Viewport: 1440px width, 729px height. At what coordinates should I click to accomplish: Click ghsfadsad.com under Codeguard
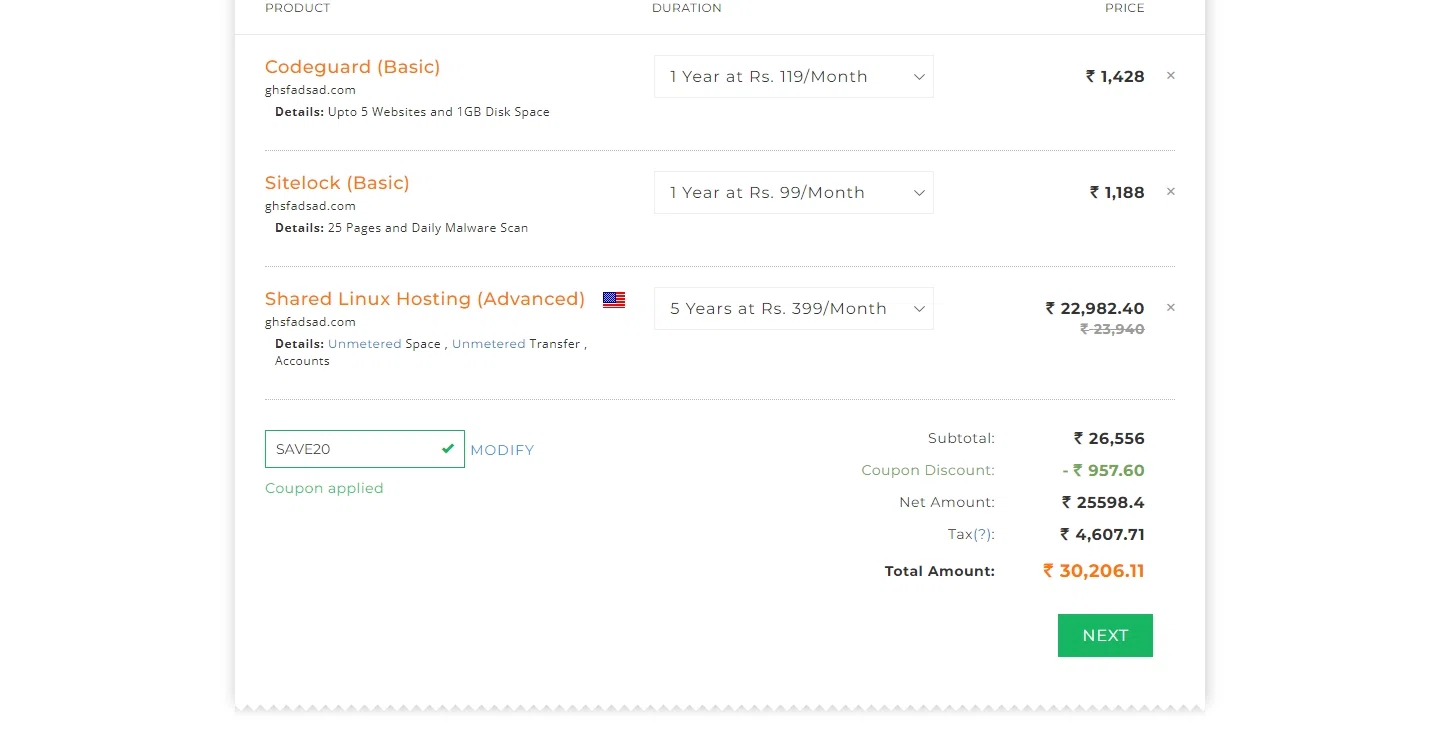point(310,90)
